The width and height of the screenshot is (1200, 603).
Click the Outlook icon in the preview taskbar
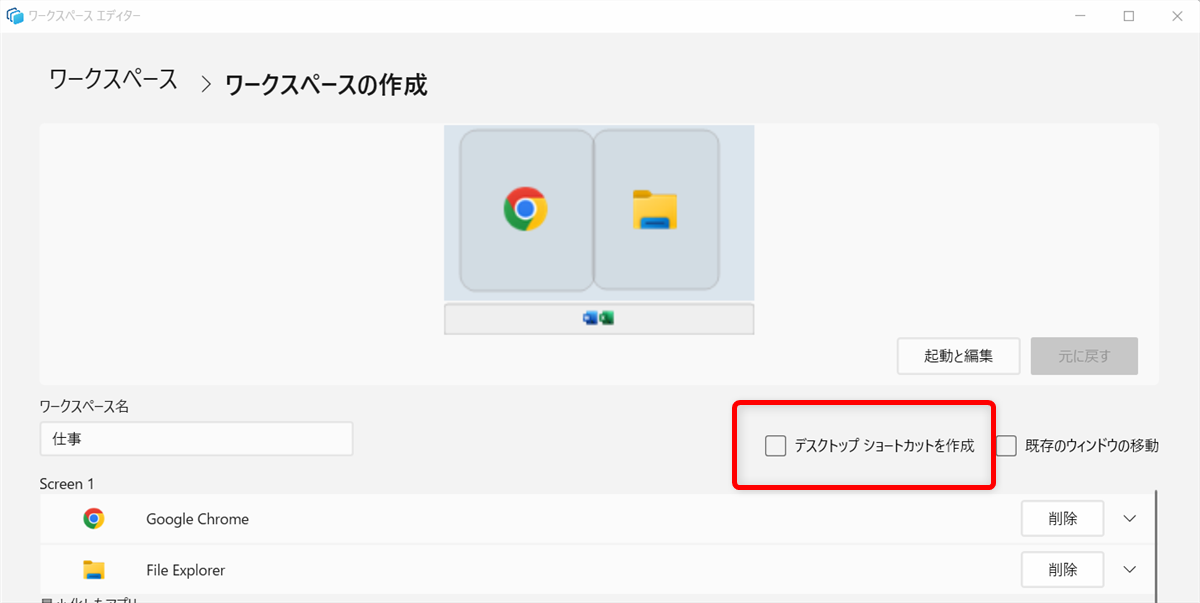(590, 317)
